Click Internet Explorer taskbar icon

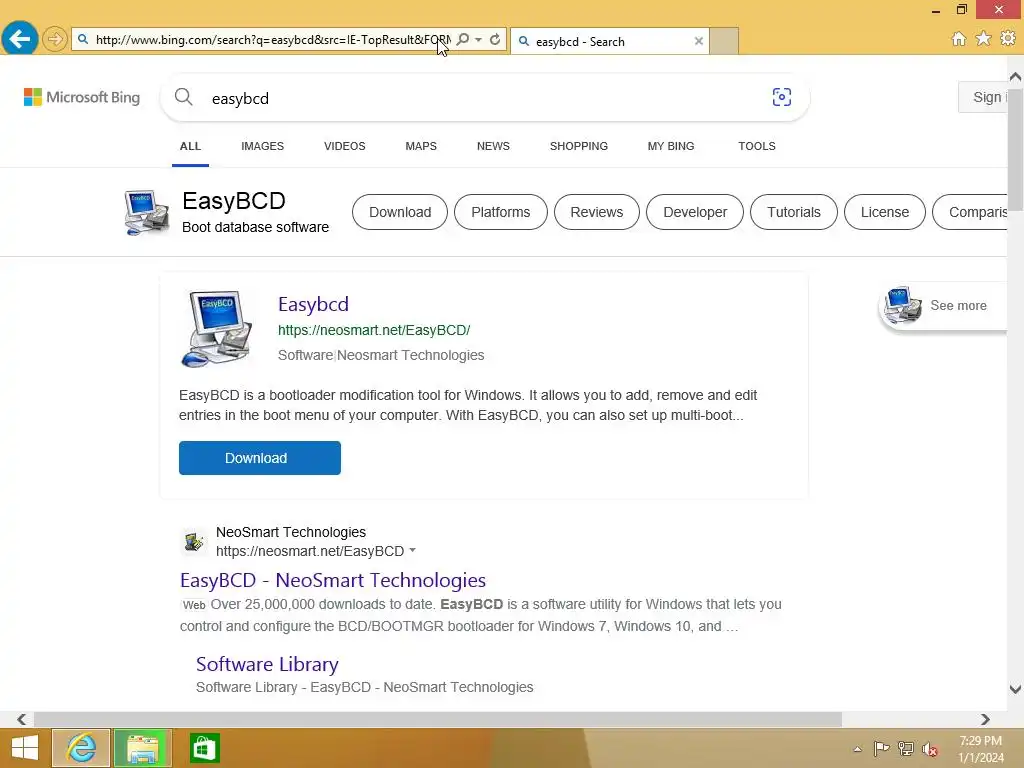(81, 748)
